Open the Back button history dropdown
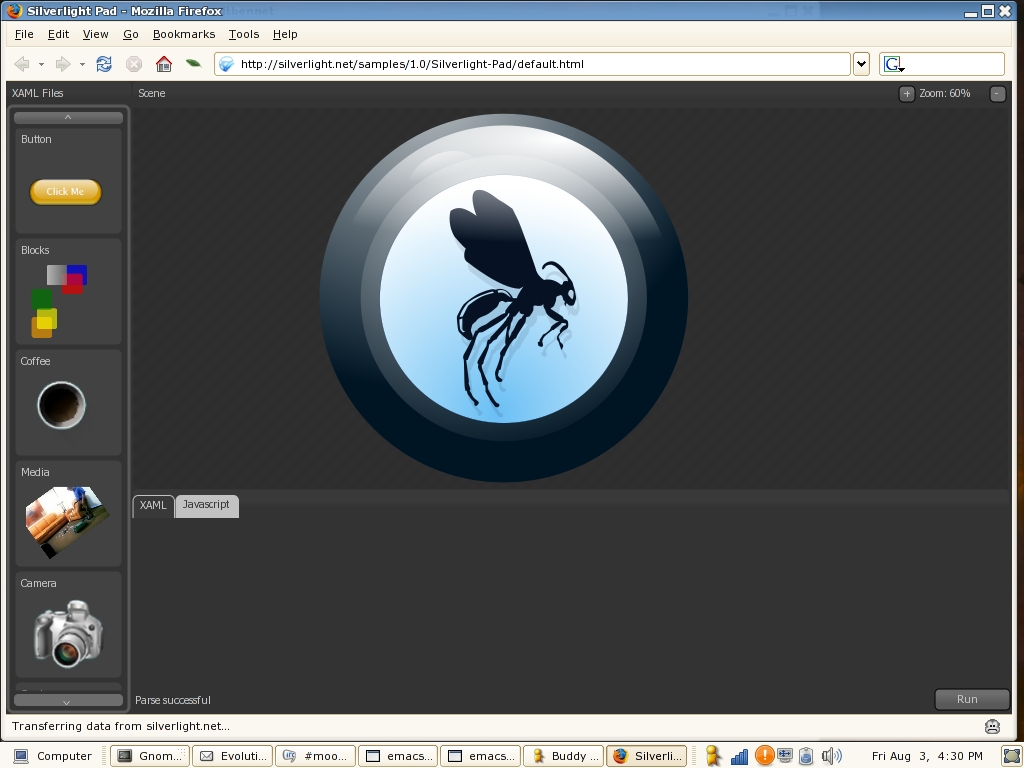Screen dimensions: 1024x768 pyautogui.click(x=41, y=64)
